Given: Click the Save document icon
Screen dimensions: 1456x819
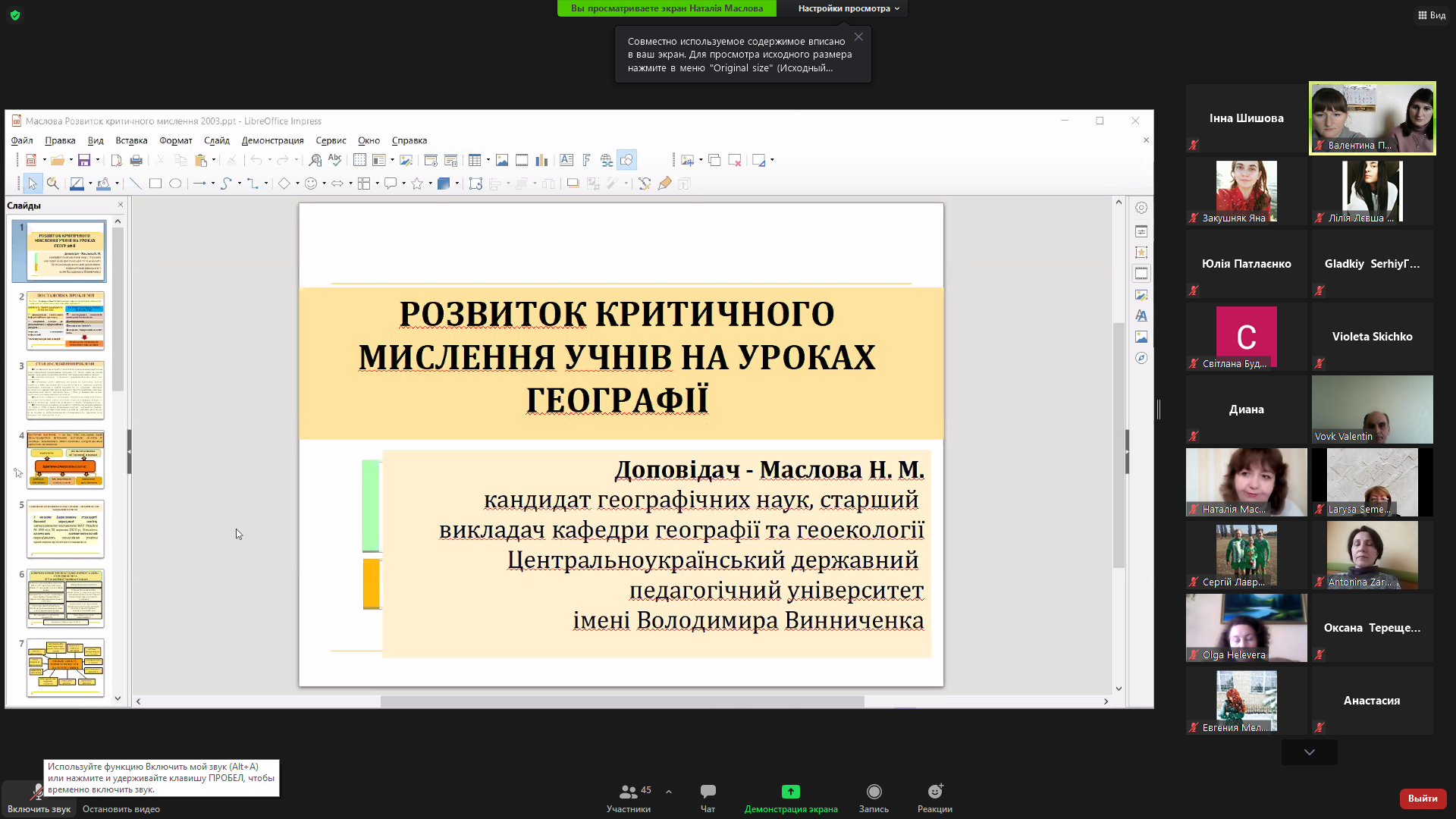Looking at the screenshot, I should 84,160.
